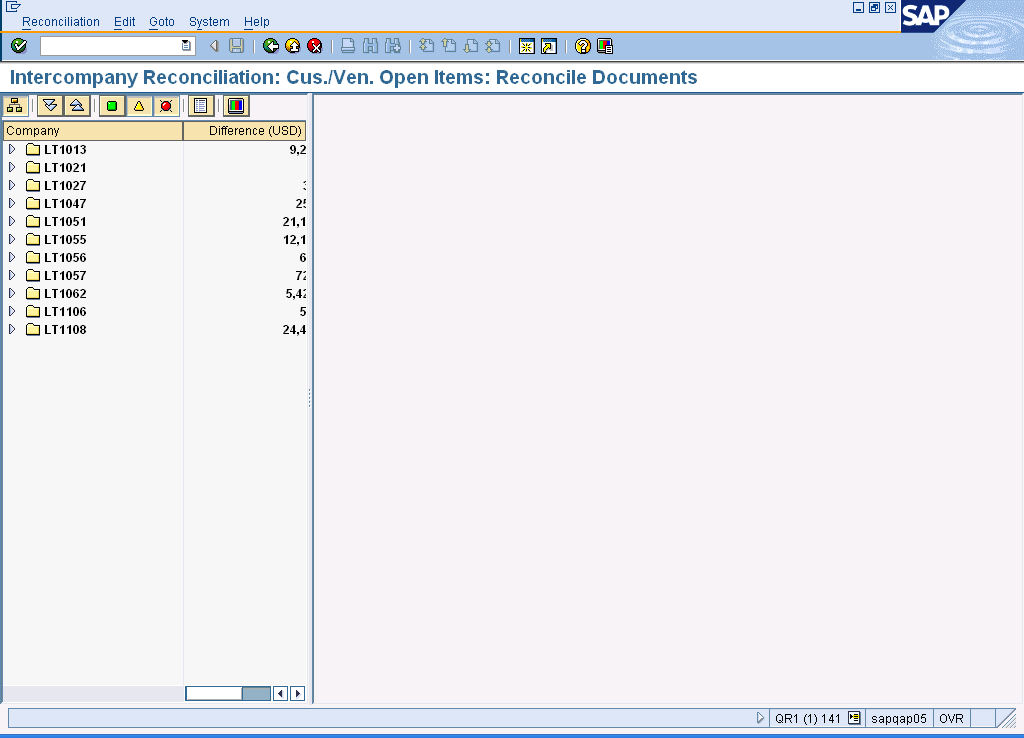
Task: Expand the LT1027 company node
Action: [x=12, y=185]
